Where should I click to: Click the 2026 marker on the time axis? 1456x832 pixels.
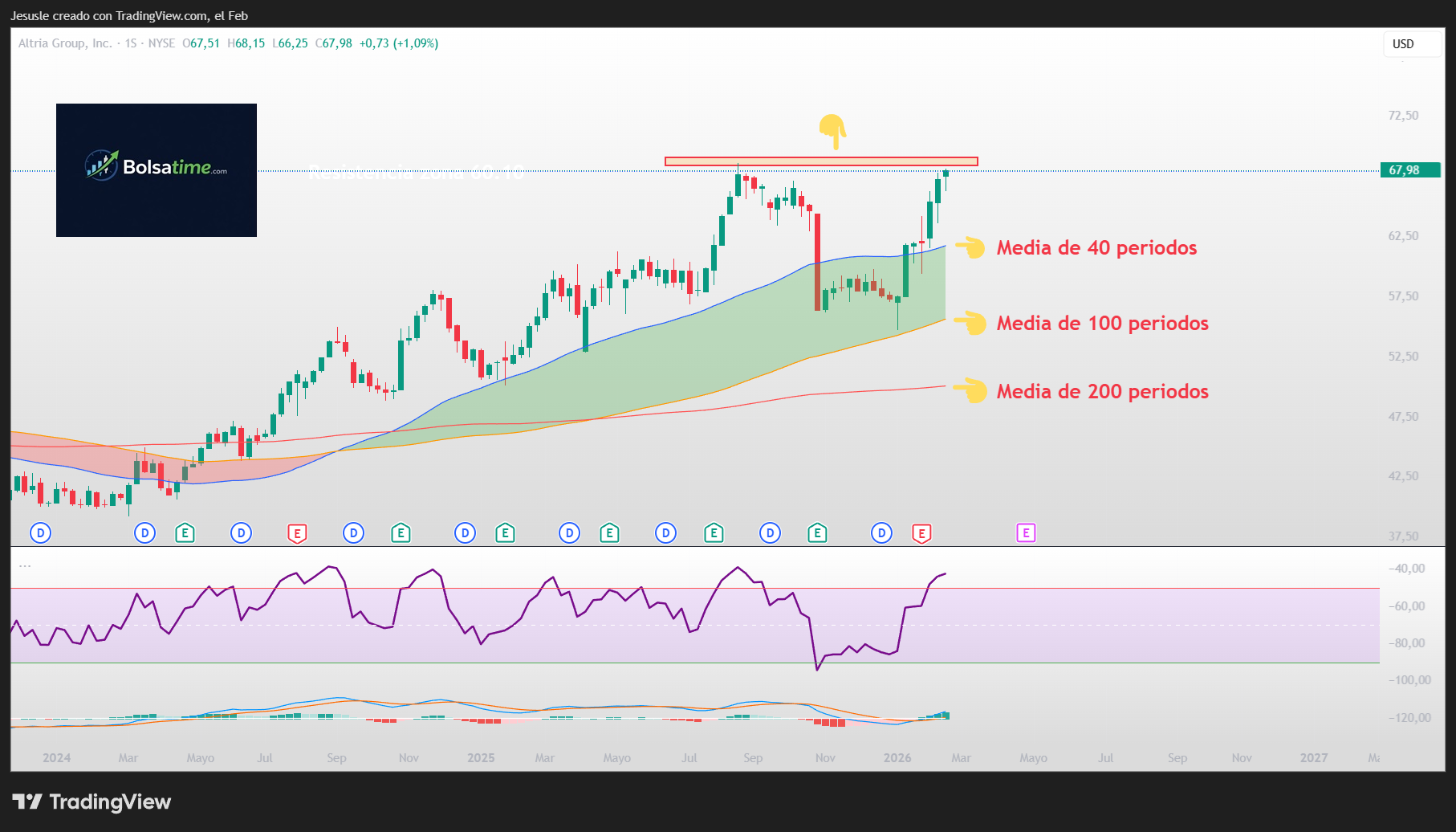(x=897, y=757)
